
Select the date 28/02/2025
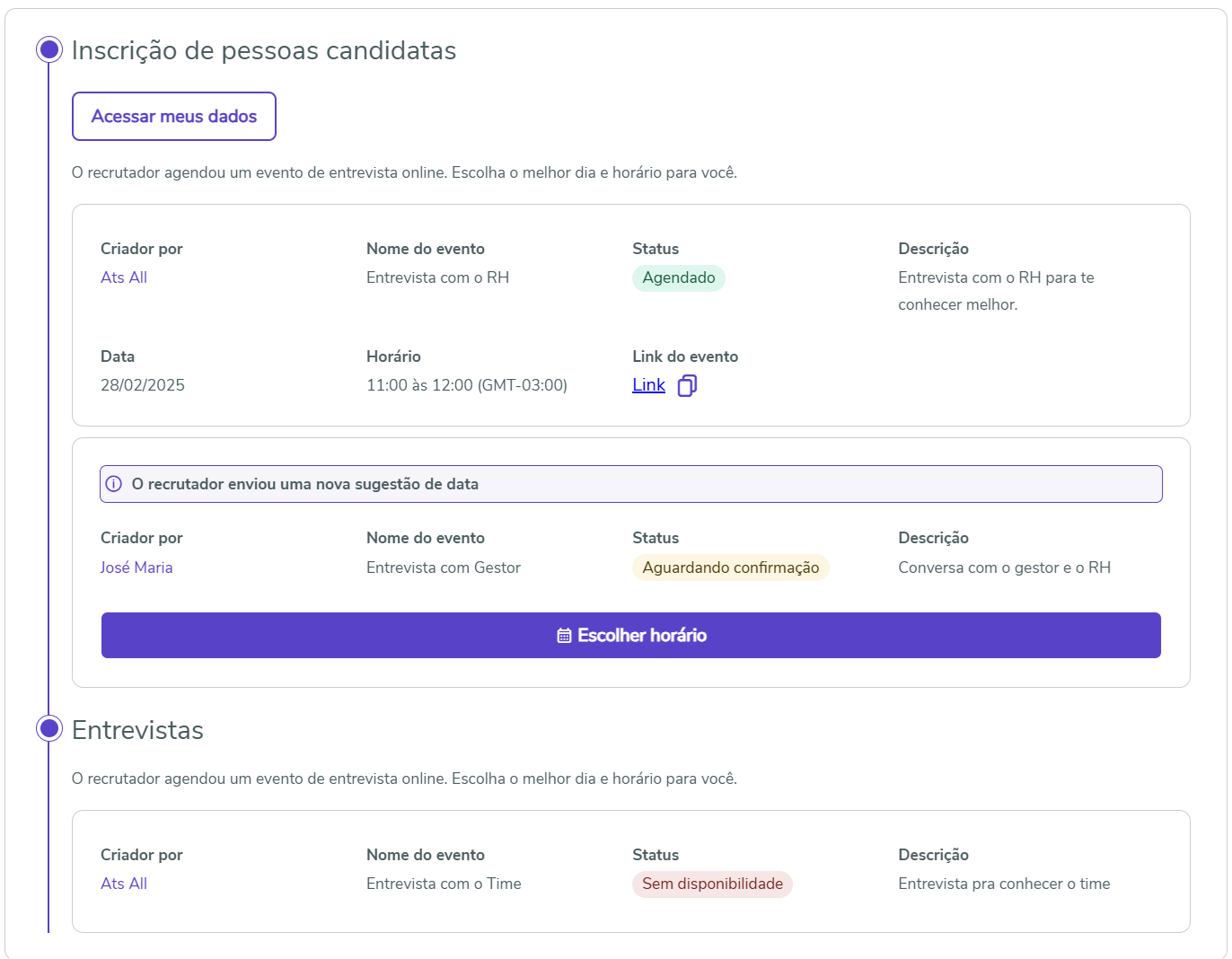(x=143, y=385)
